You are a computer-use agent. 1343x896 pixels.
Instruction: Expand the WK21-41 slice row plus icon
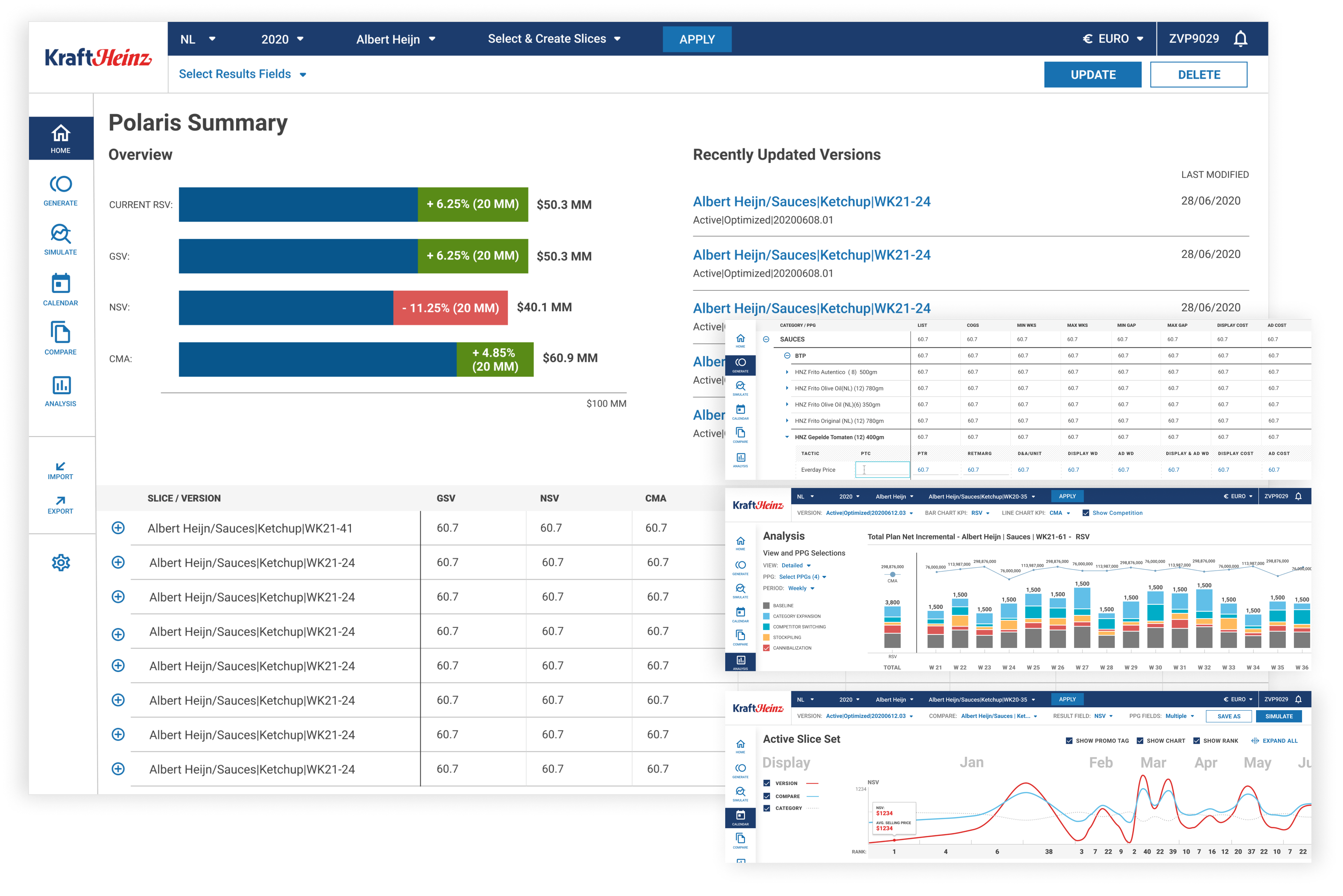[118, 528]
